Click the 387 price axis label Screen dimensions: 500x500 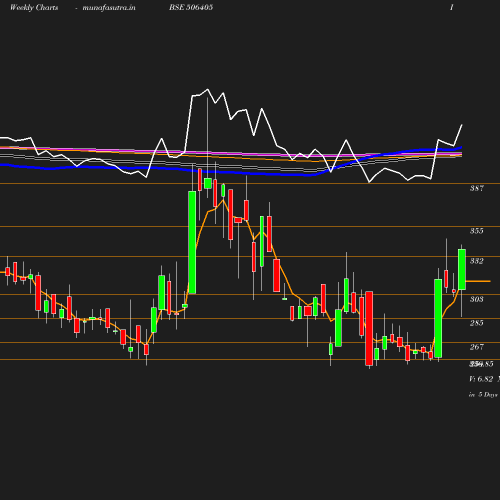click(x=477, y=188)
